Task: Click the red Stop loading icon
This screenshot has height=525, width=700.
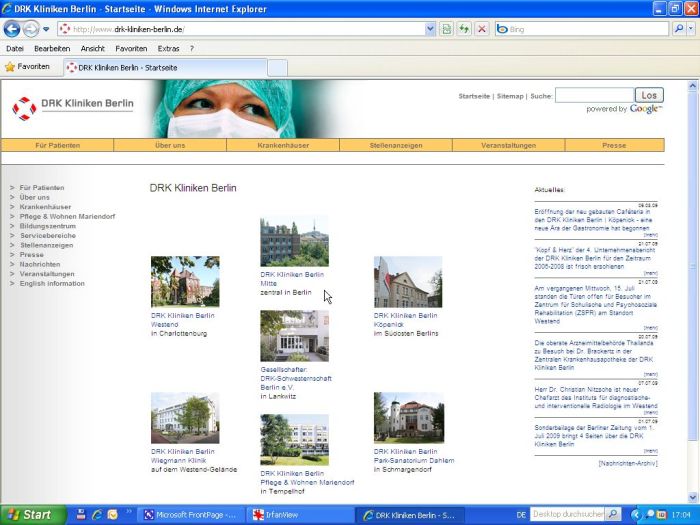Action: (482, 29)
